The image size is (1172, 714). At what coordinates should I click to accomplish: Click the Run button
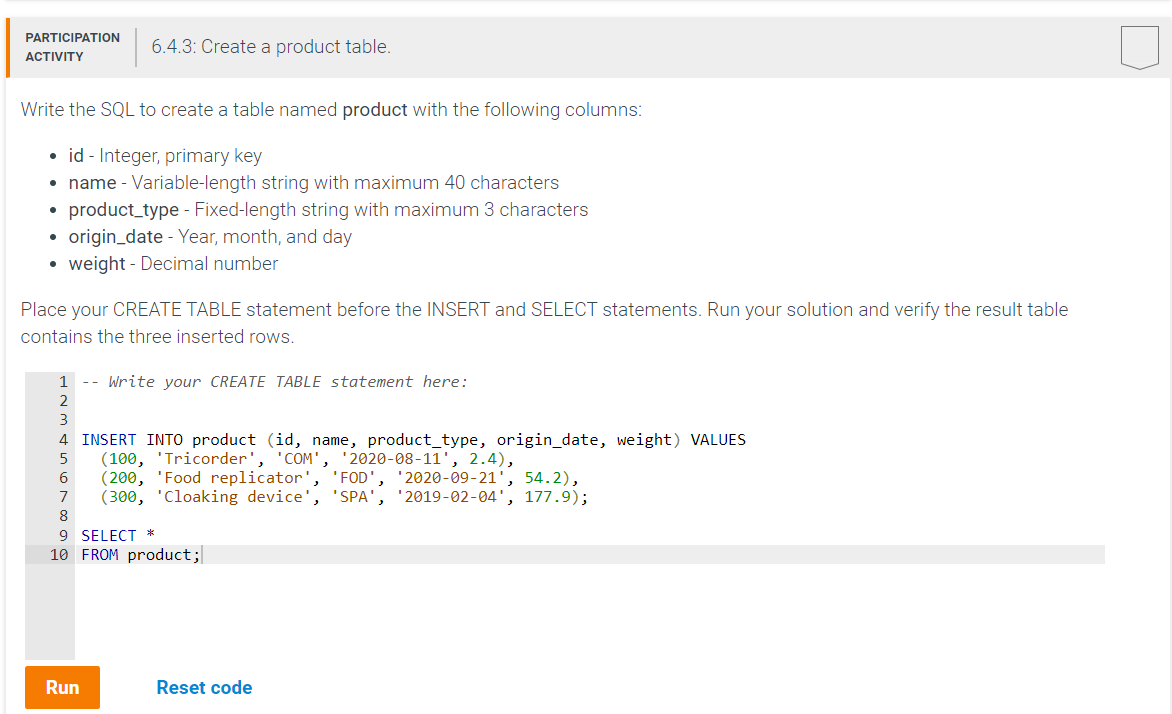[x=62, y=687]
